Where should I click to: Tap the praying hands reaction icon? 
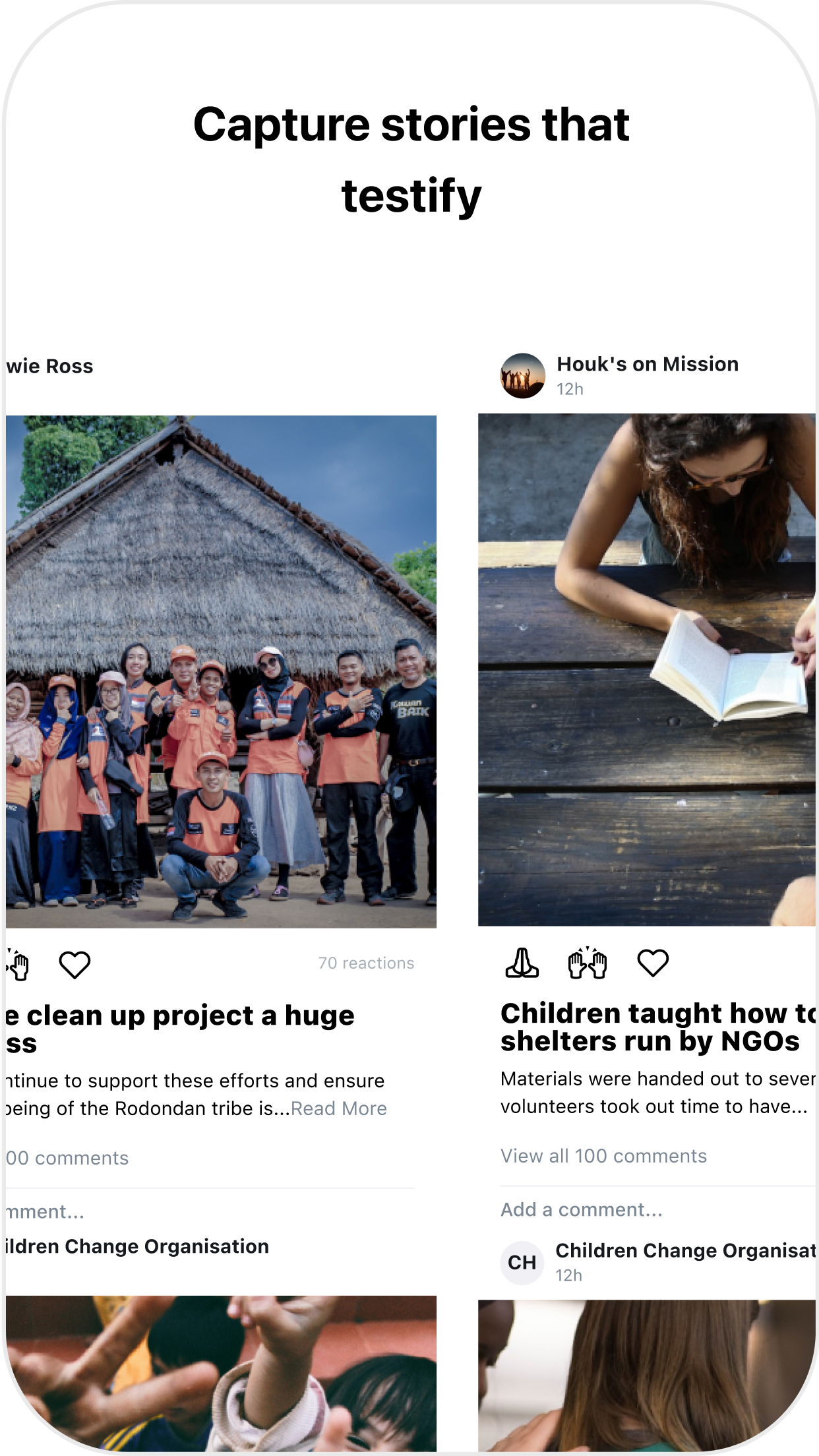[x=522, y=963]
